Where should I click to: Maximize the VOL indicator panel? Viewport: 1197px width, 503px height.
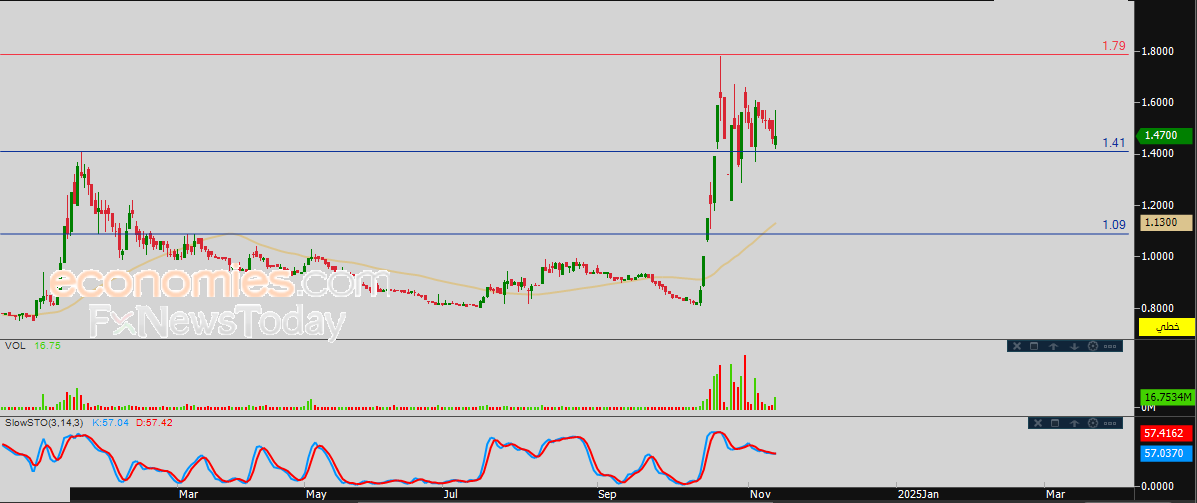1034,347
